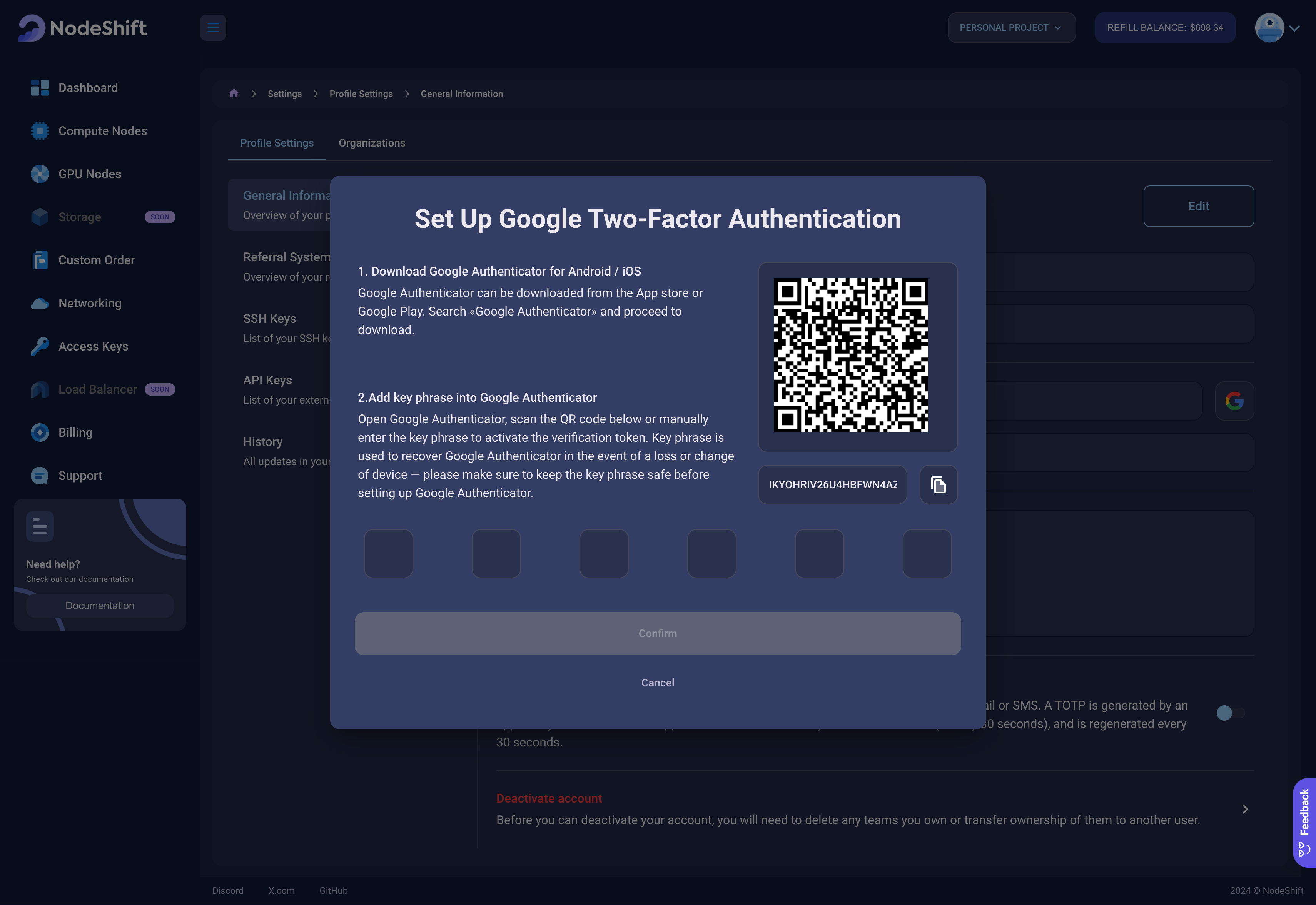Open Compute Nodes section
This screenshot has width=1316, height=905.
pyautogui.click(x=89, y=131)
